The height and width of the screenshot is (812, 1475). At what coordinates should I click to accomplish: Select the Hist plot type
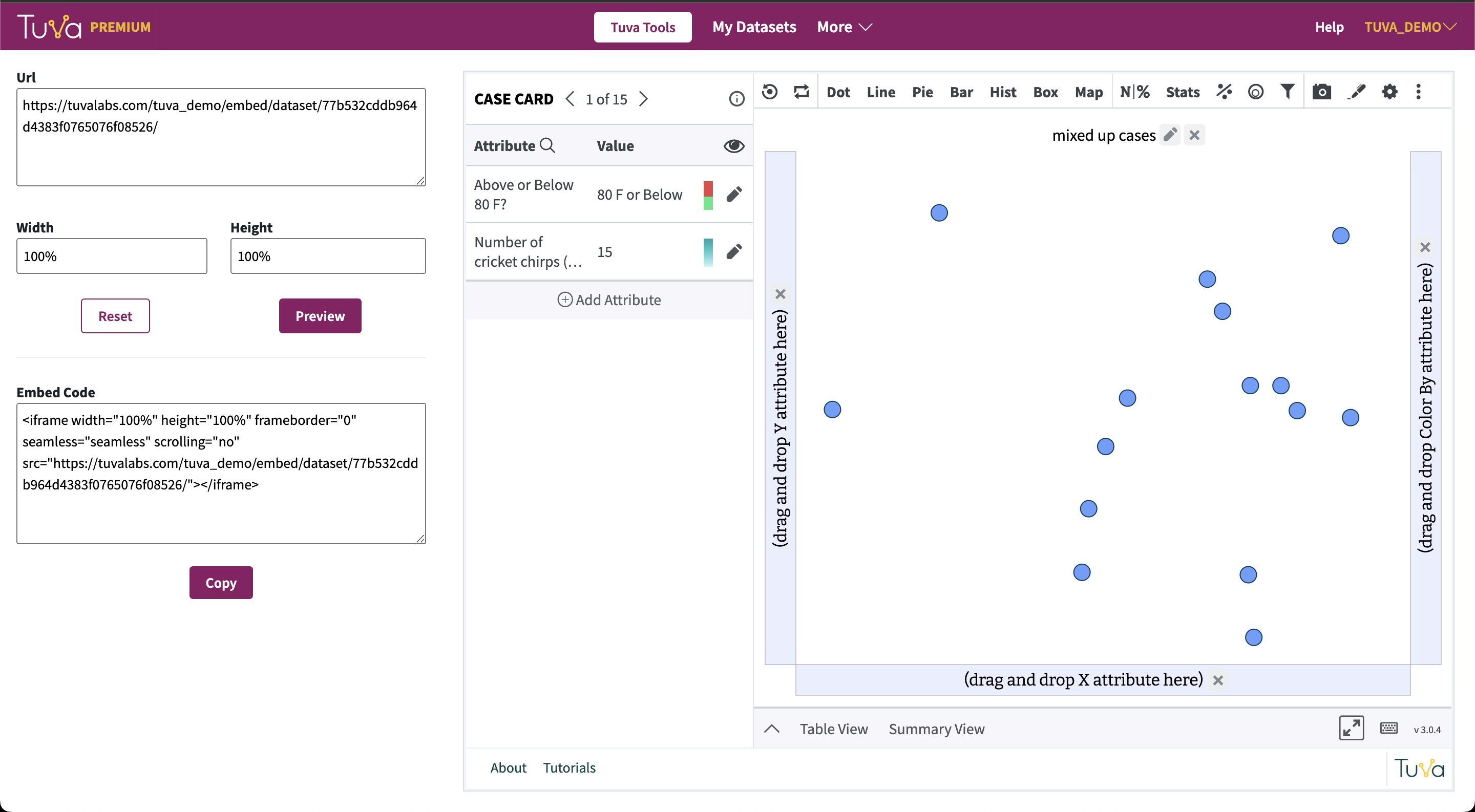click(1003, 92)
